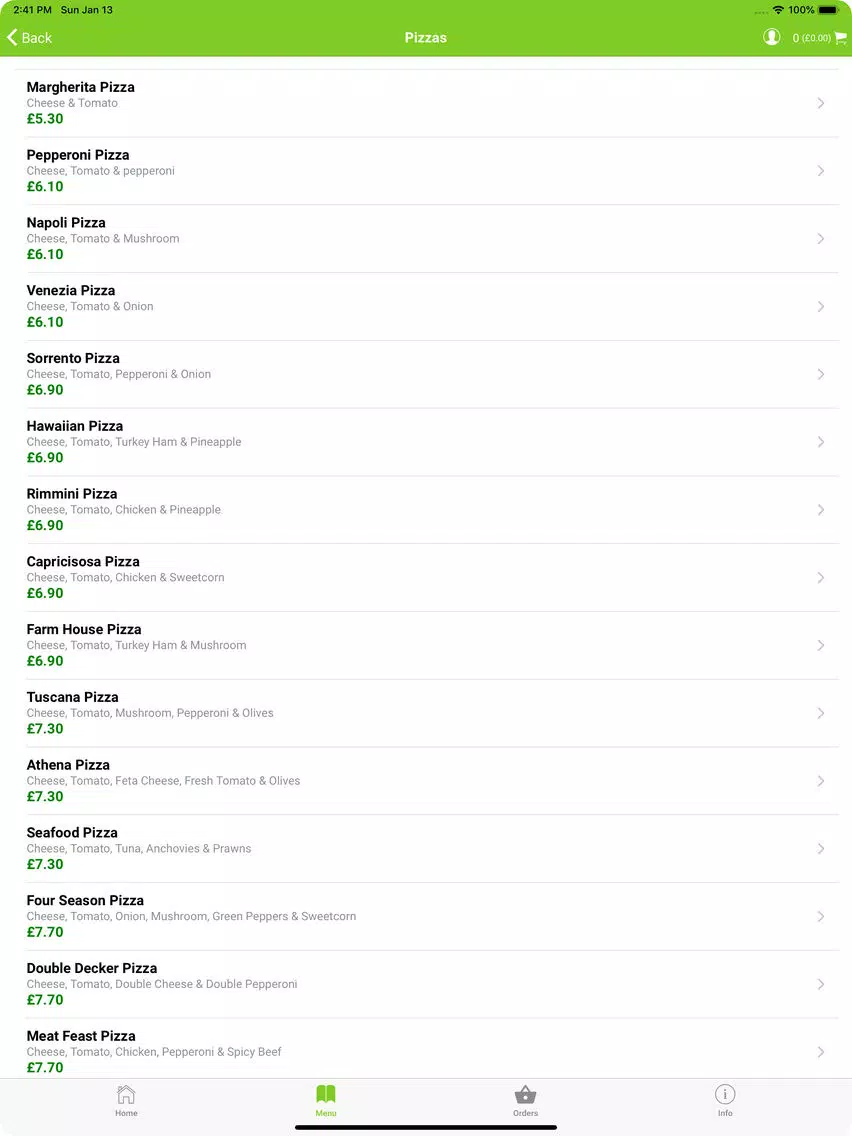Expand Sorrento Pizza chevron arrow

821,374
